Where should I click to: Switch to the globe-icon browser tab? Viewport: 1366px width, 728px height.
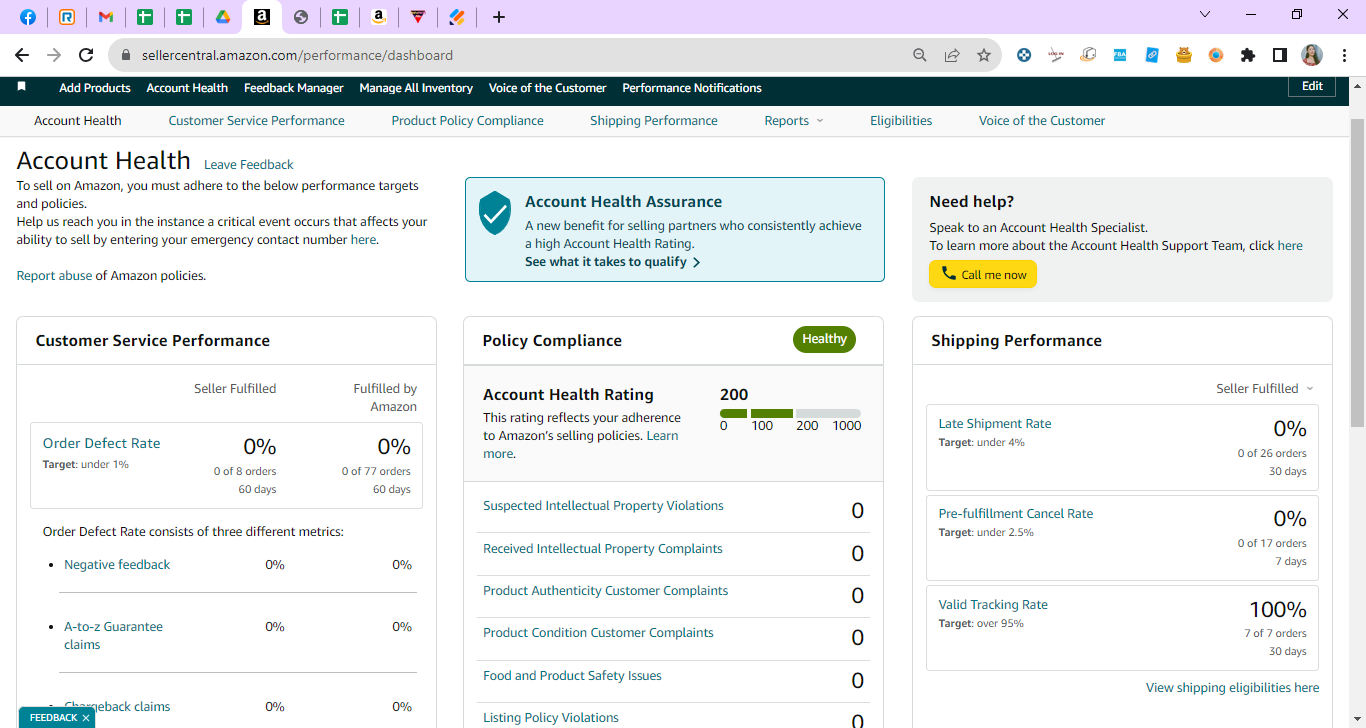tap(301, 17)
